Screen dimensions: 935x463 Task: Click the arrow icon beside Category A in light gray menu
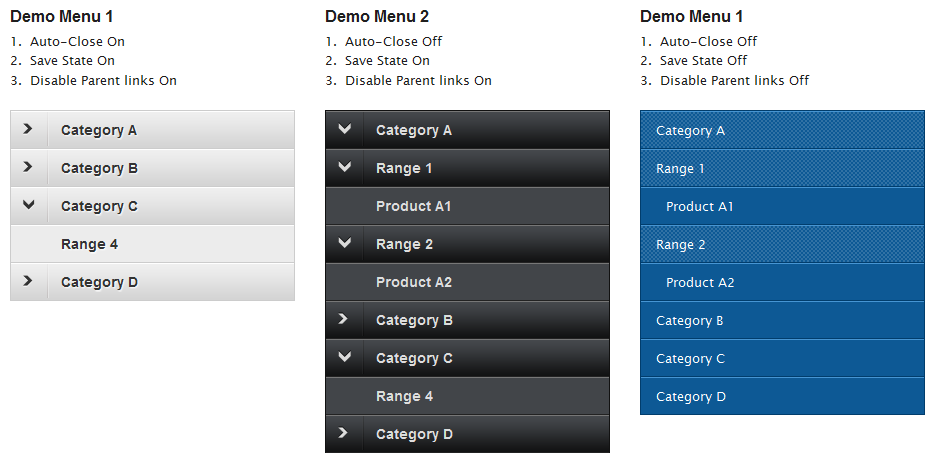pyautogui.click(x=28, y=129)
